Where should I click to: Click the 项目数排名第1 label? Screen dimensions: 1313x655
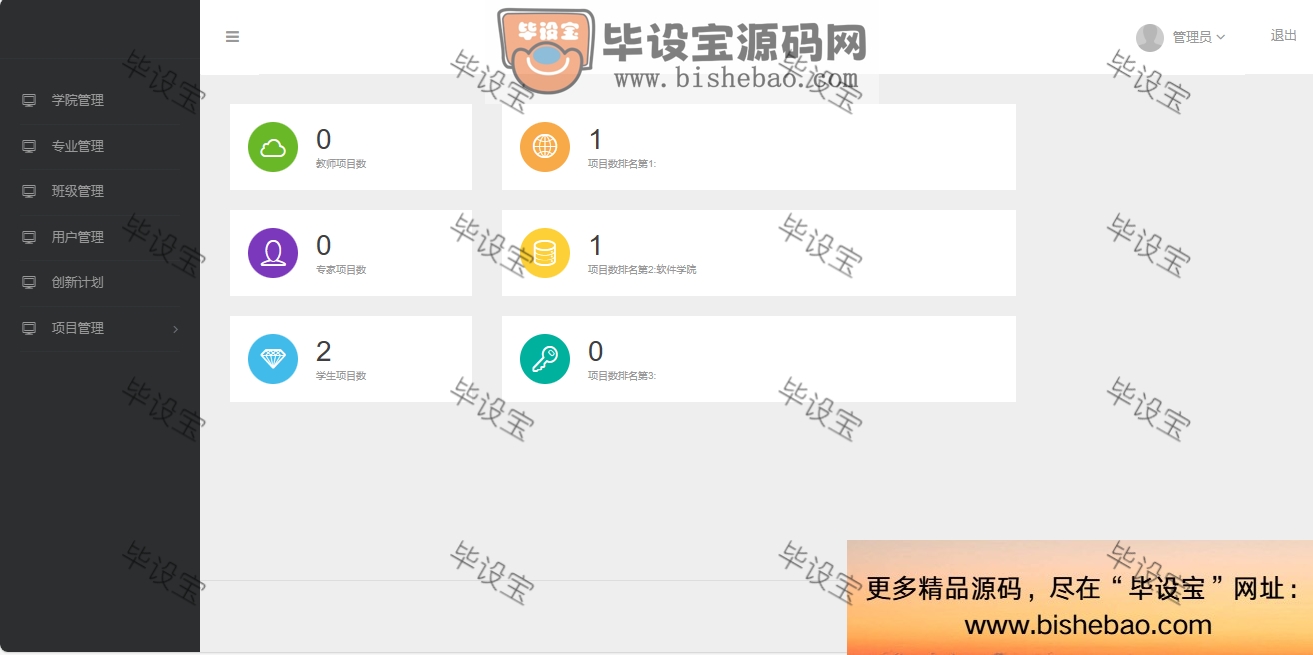[x=622, y=164]
